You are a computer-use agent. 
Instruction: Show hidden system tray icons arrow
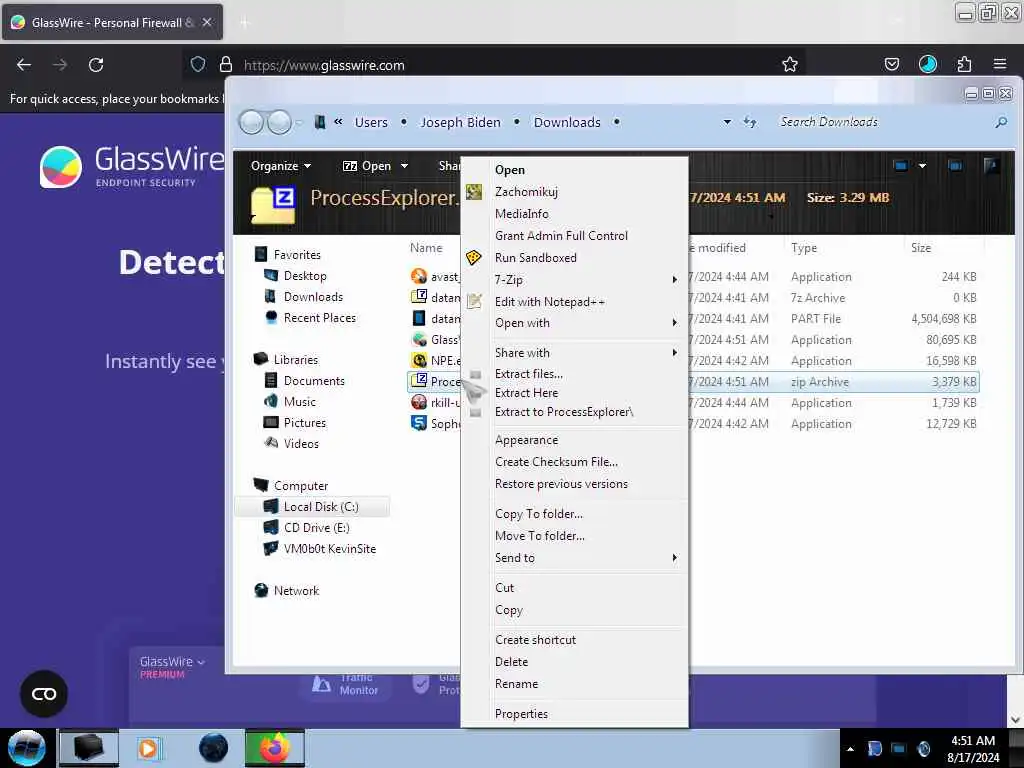850,749
